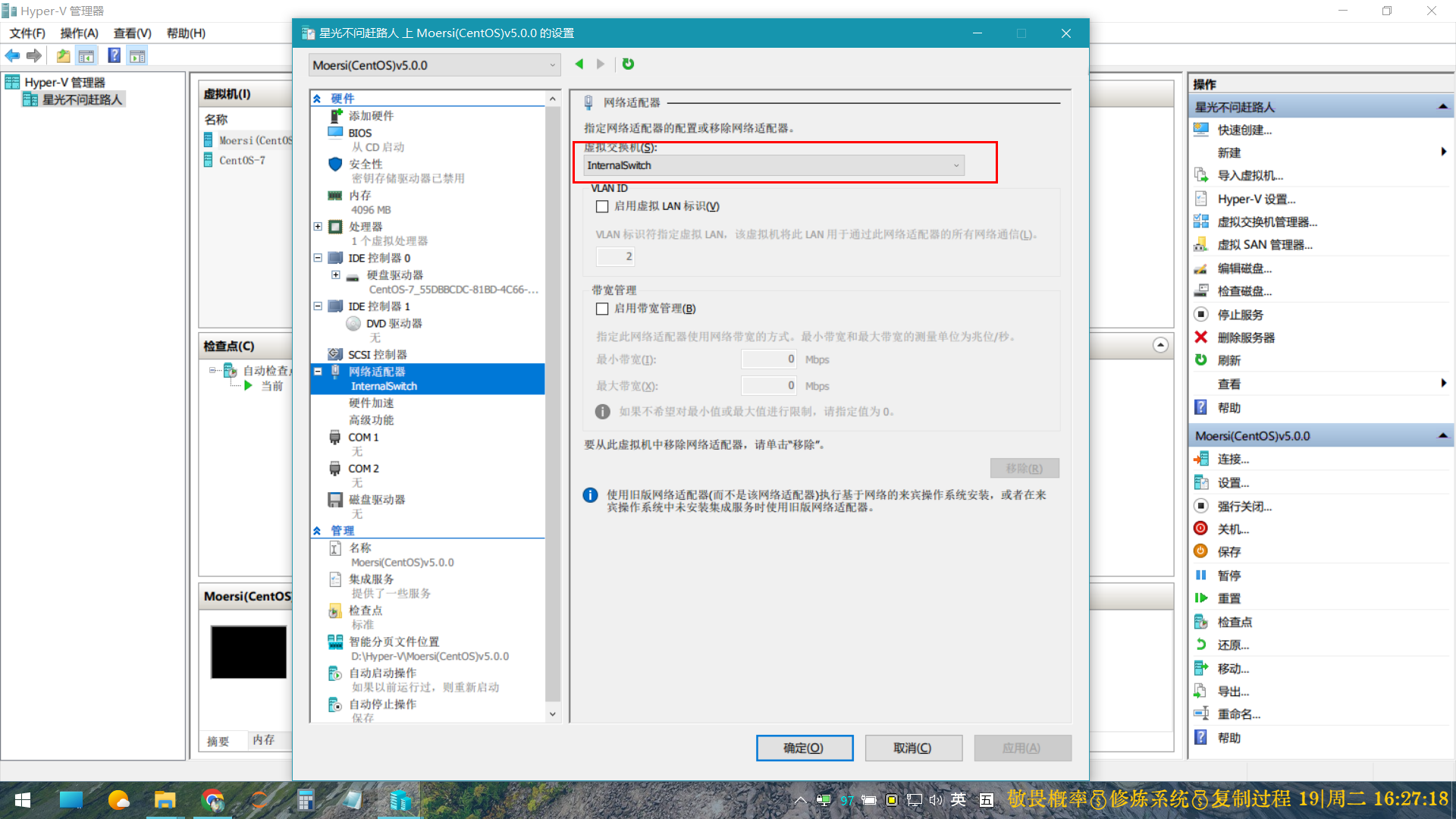Open the Help menu in Hyper-V Manager
Image resolution: width=1456 pixels, height=819 pixels.
(x=186, y=33)
